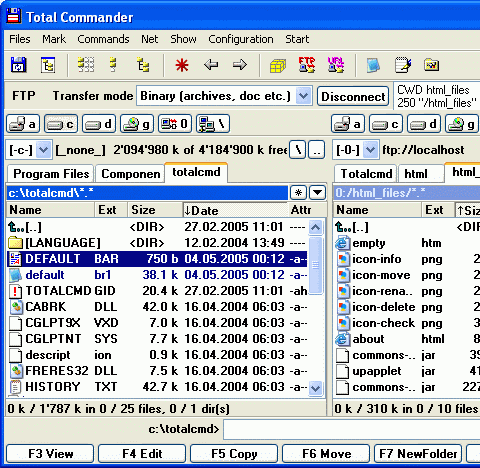Screen dimensions: 480x468
Task: Sort left panel by Ext column
Action: point(111,210)
